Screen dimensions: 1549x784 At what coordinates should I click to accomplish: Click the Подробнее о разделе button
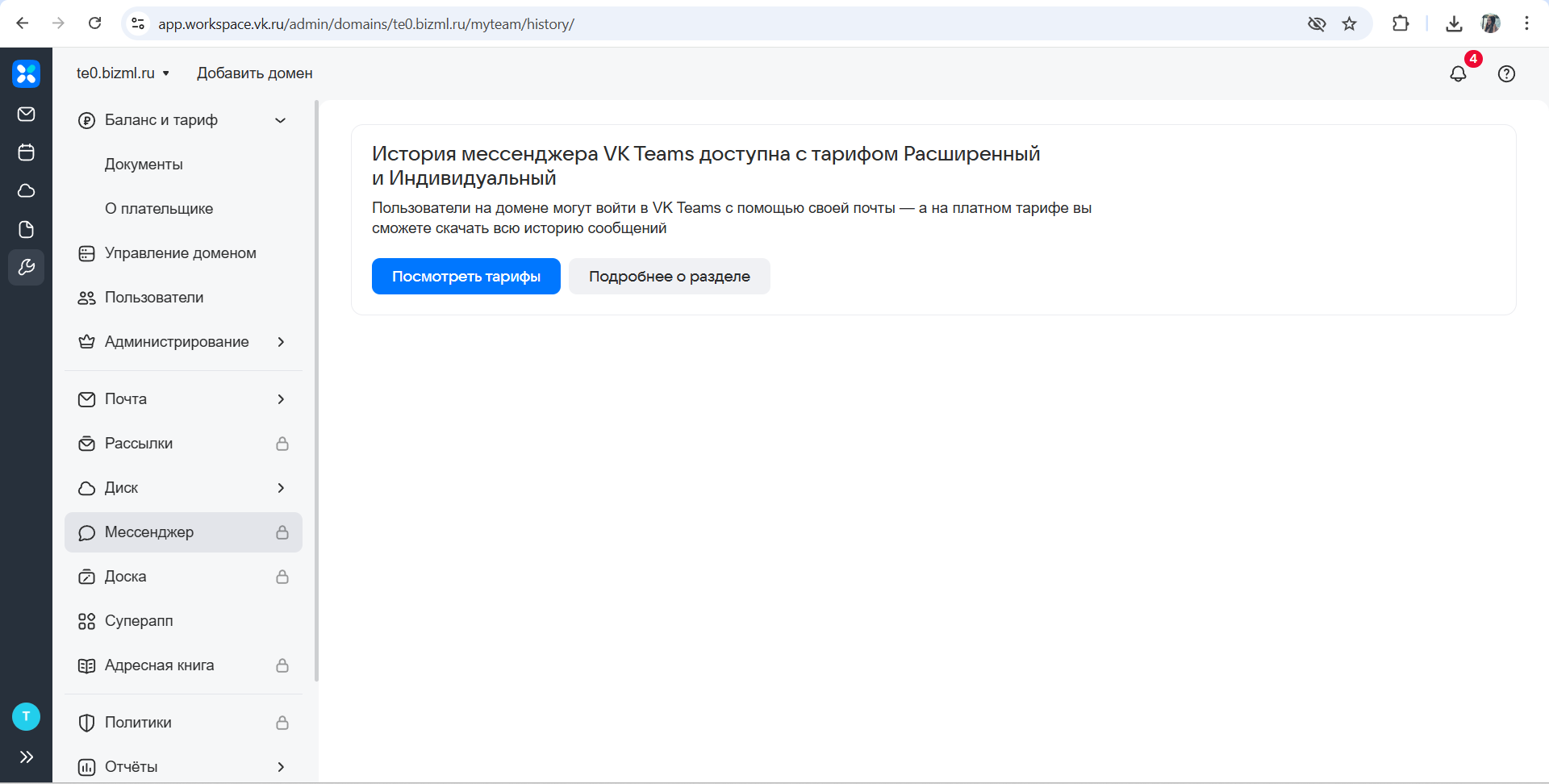coord(670,277)
